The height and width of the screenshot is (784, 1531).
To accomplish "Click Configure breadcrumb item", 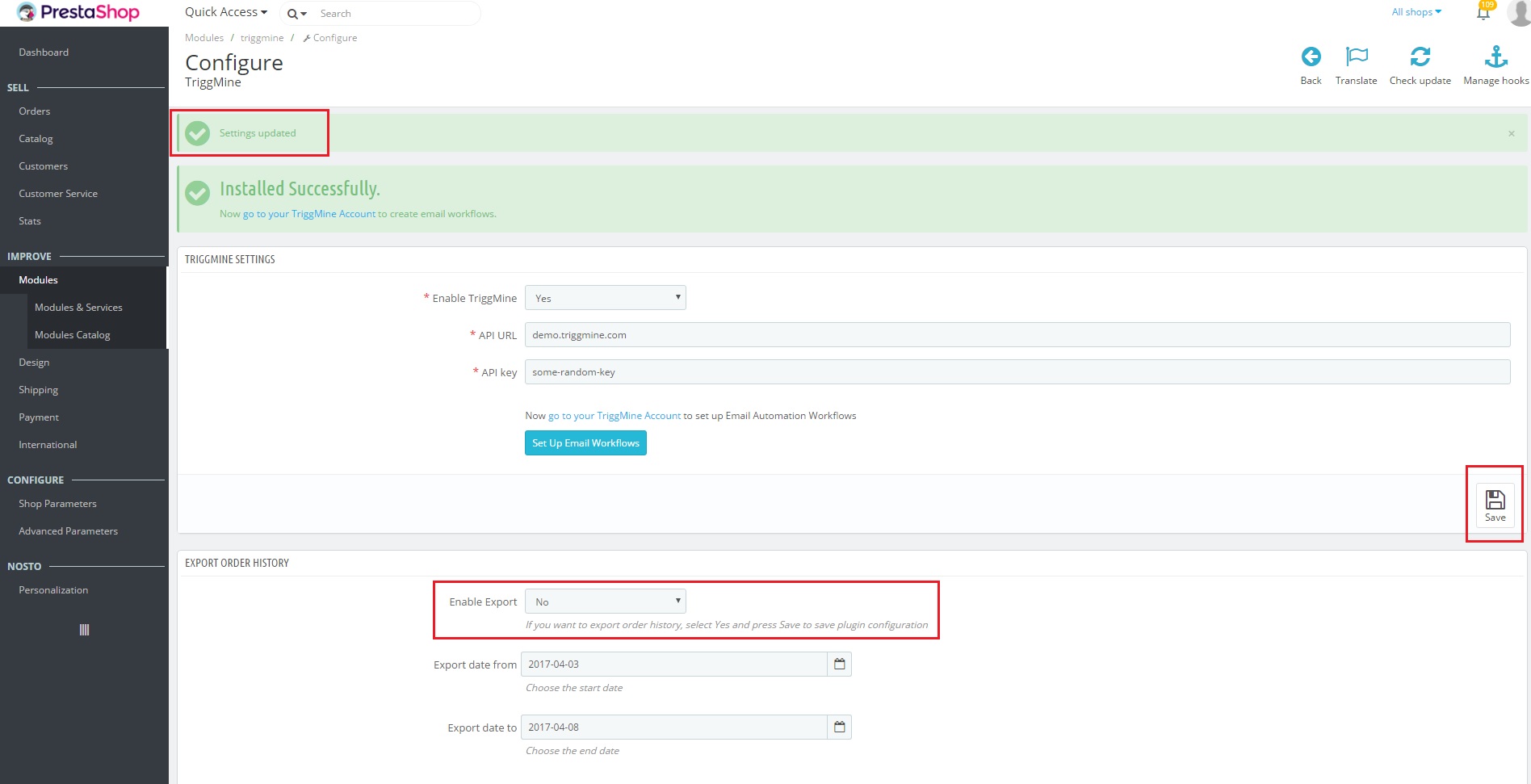I will [330, 38].
